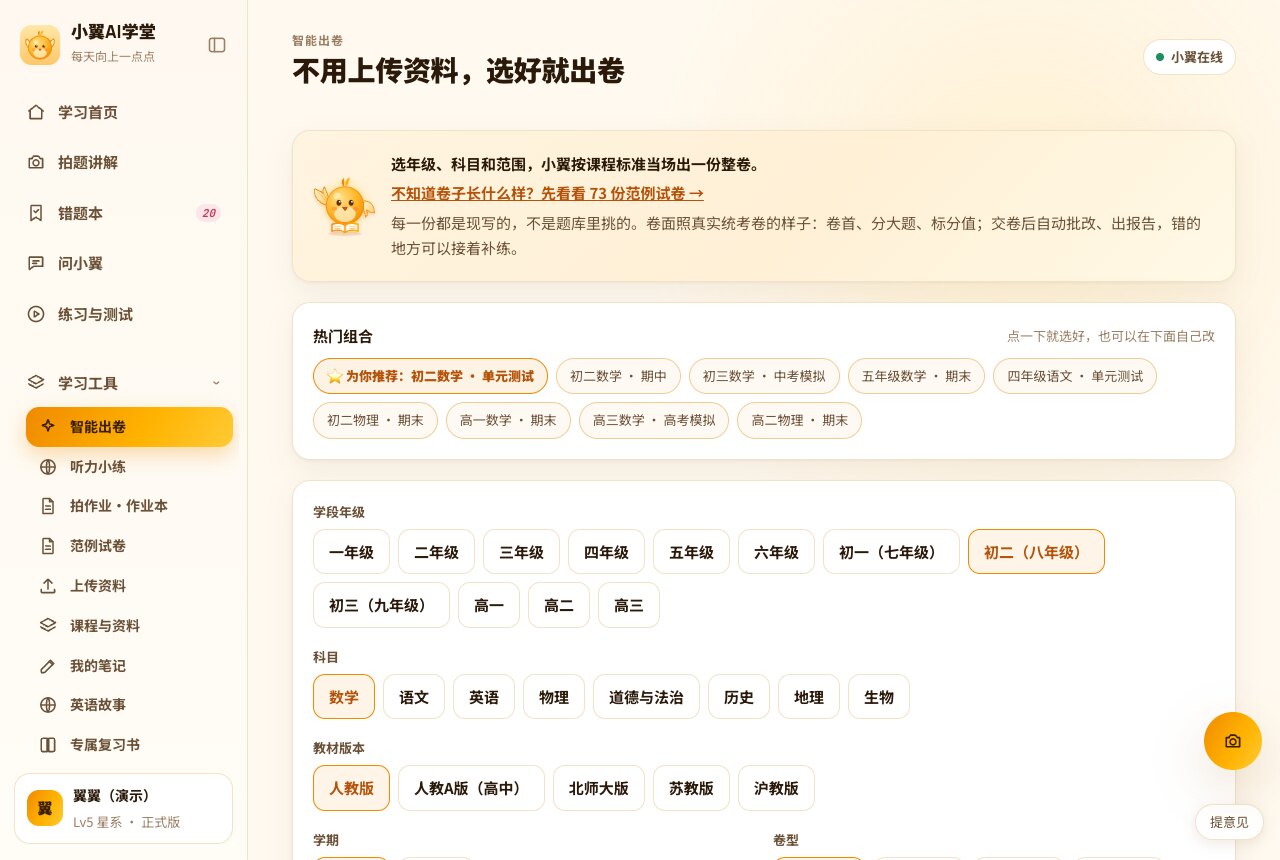
Task: Click the 提意见 feedback button
Action: pos(1229,822)
